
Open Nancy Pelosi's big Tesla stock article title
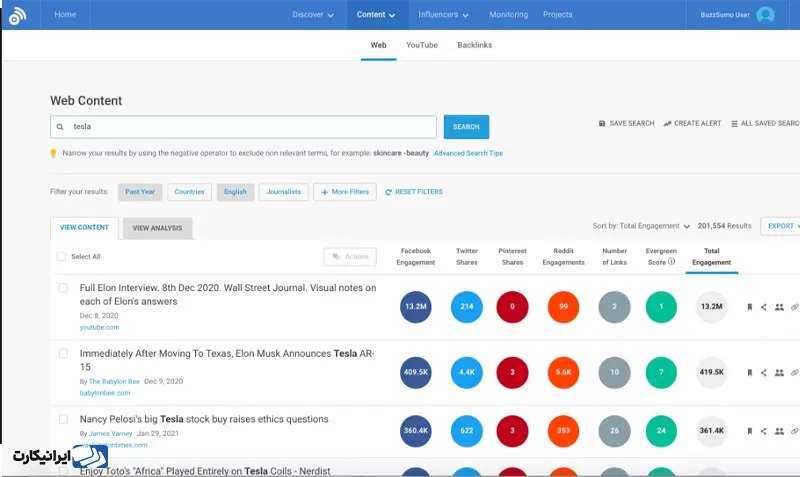click(x=204, y=419)
